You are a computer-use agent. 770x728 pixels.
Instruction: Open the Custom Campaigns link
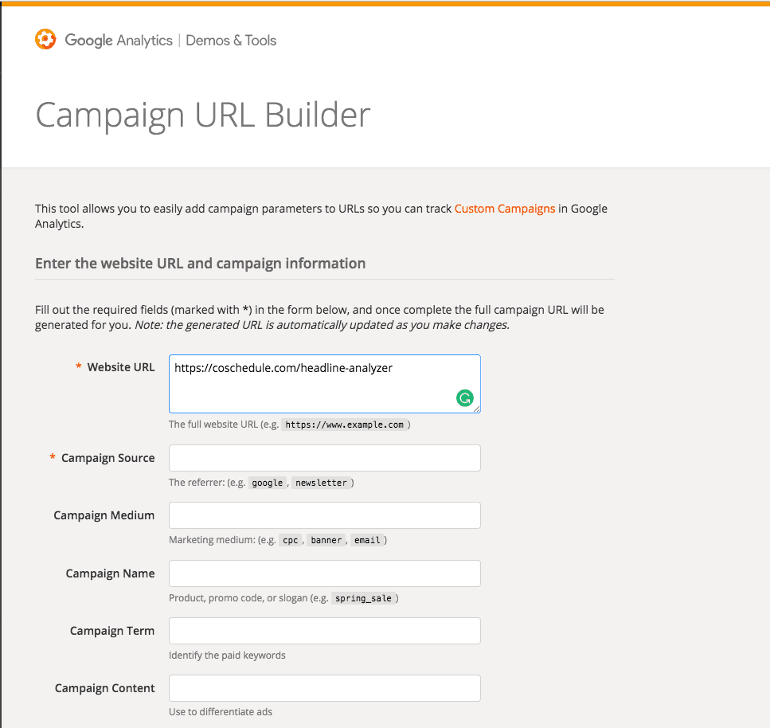504,209
